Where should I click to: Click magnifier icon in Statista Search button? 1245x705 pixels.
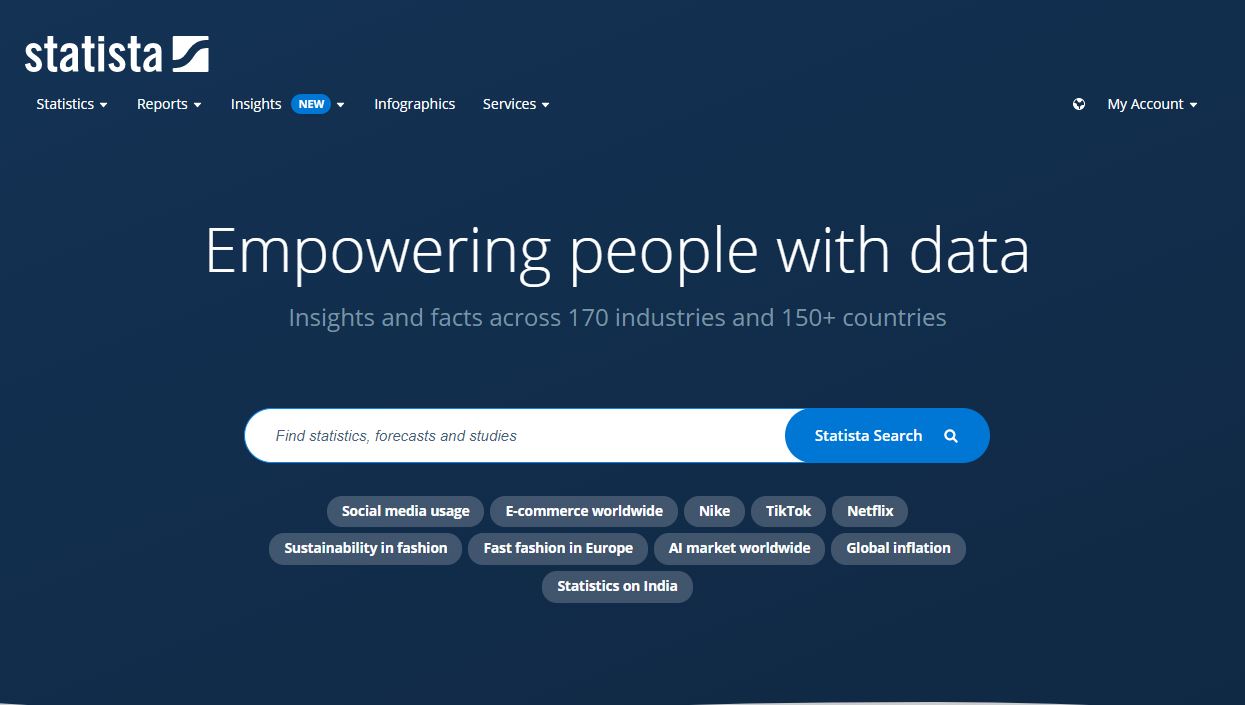coord(951,436)
